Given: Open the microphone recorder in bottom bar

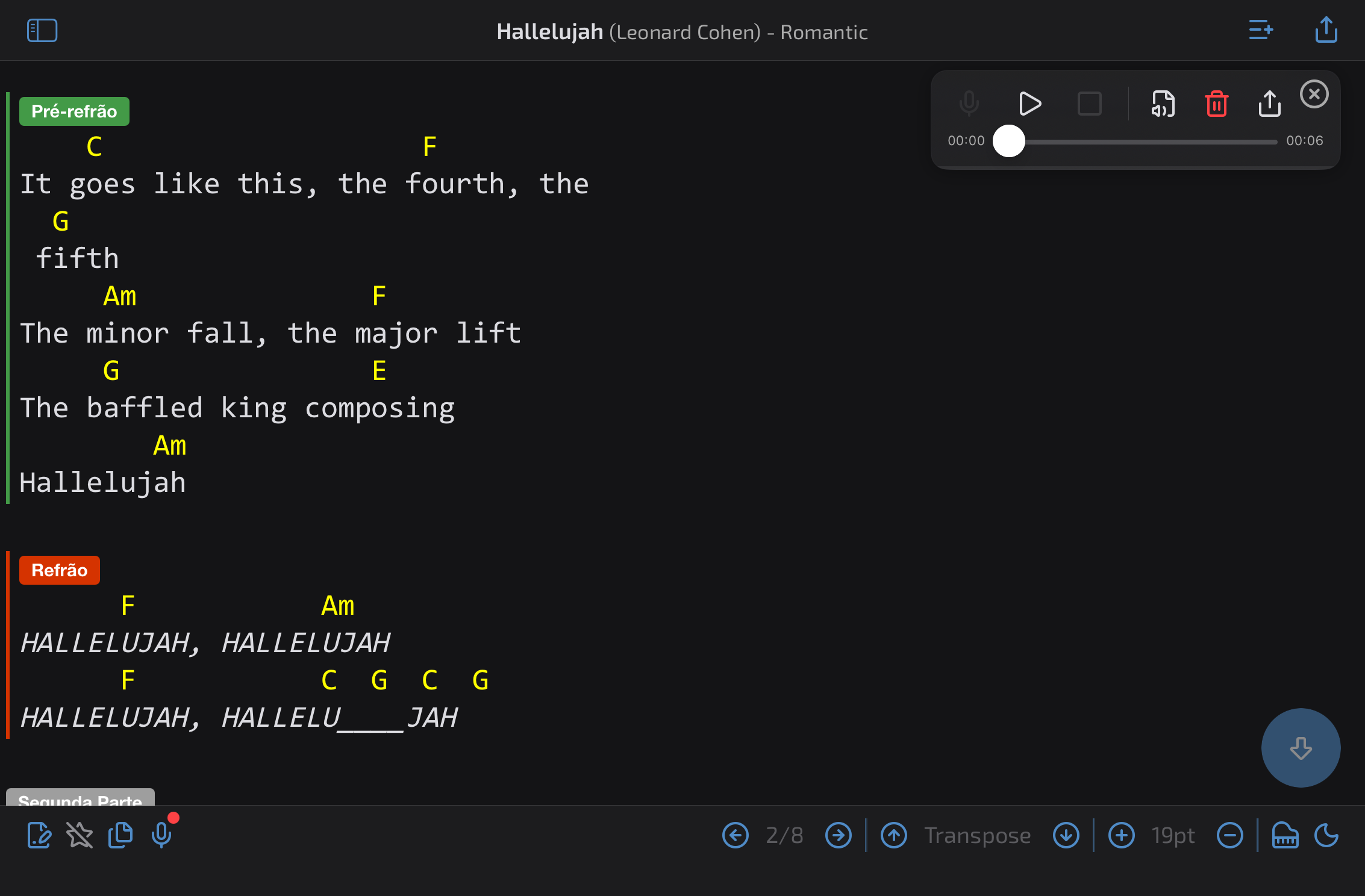Looking at the screenshot, I should point(161,835).
